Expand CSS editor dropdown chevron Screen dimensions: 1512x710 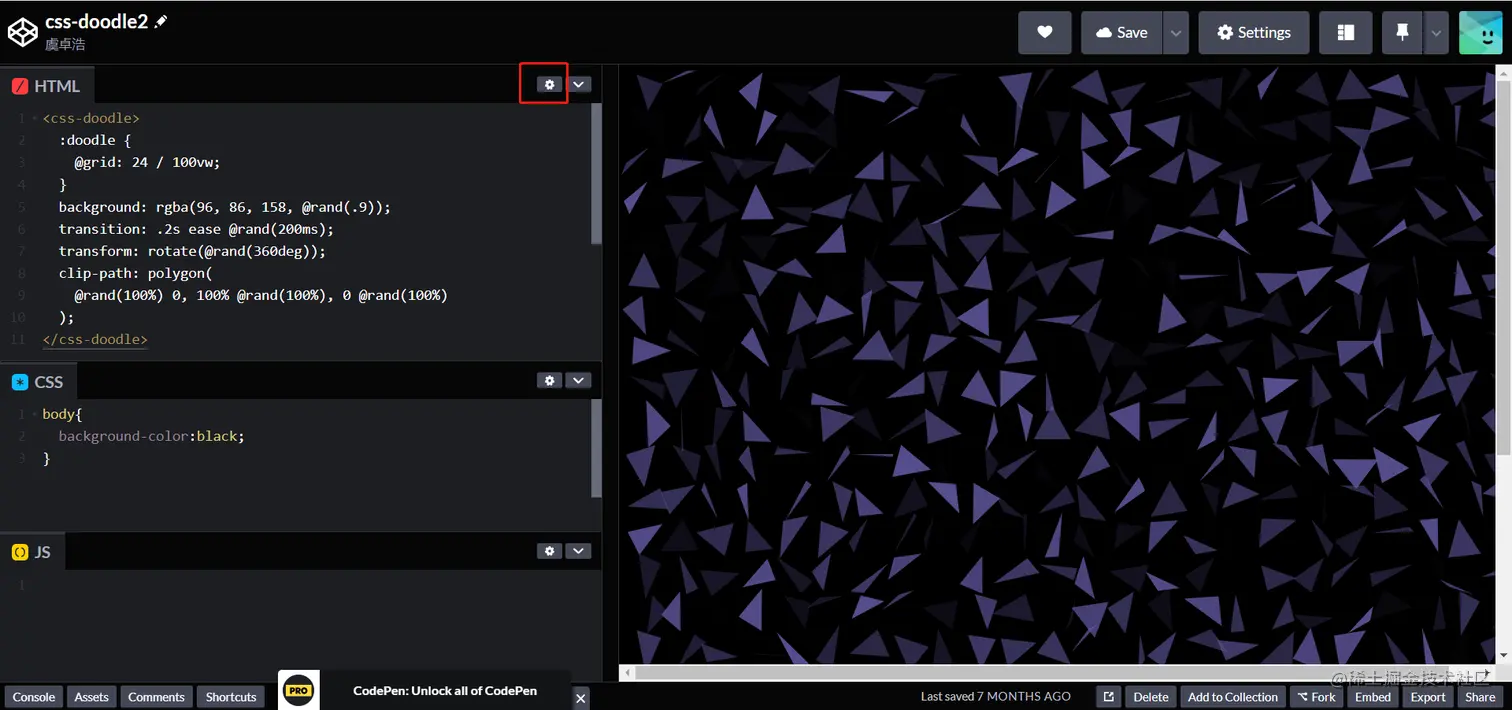tap(578, 380)
